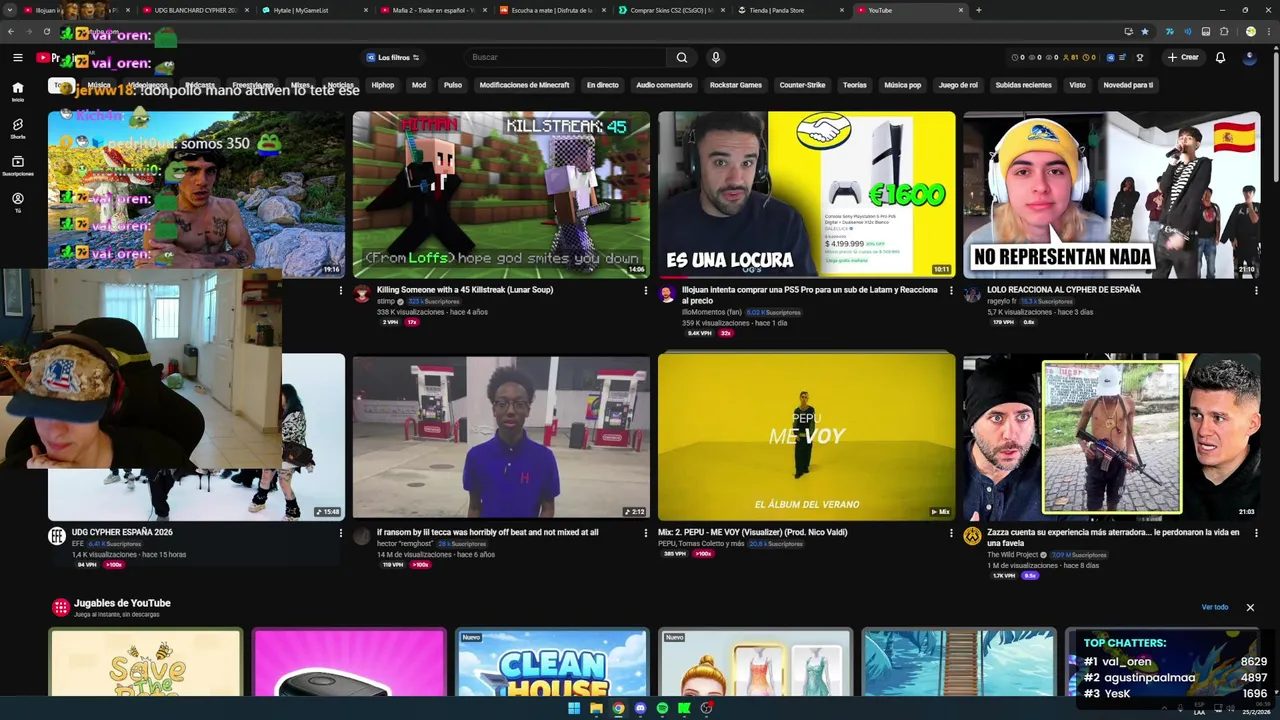Open Kick app from the taskbar
The width and height of the screenshot is (1280, 720).
click(684, 708)
